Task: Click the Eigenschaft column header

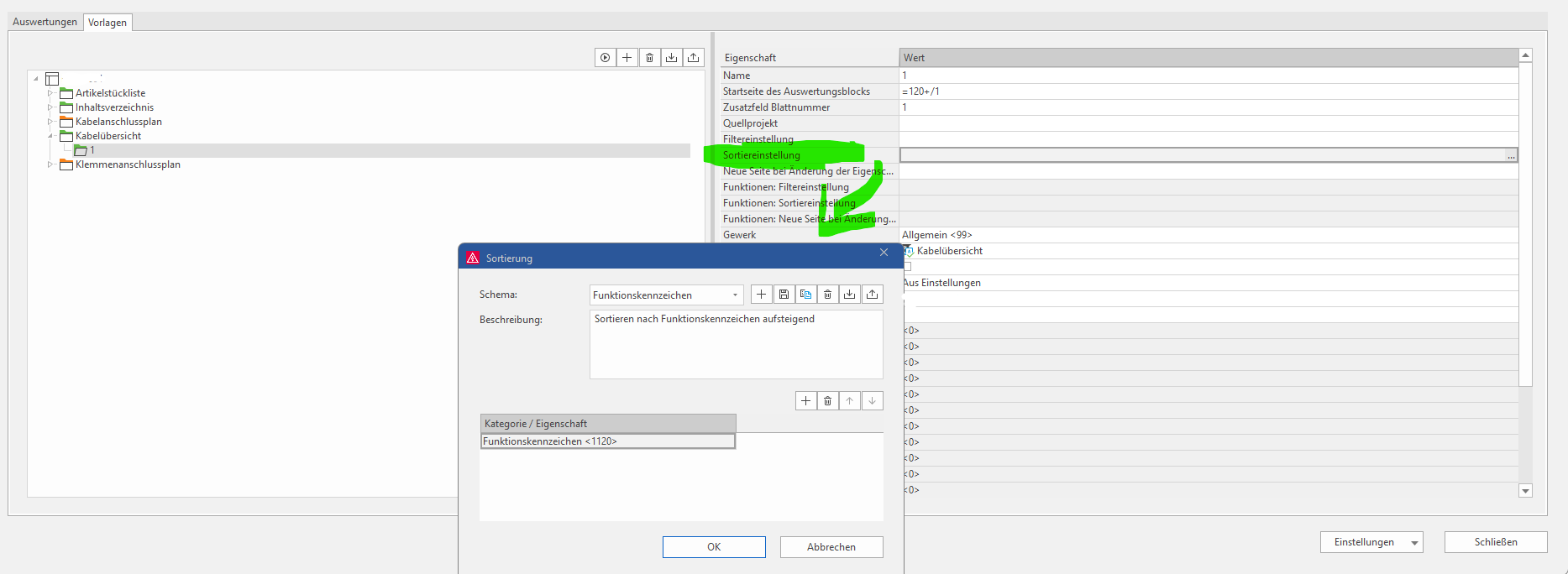Action: [810, 58]
